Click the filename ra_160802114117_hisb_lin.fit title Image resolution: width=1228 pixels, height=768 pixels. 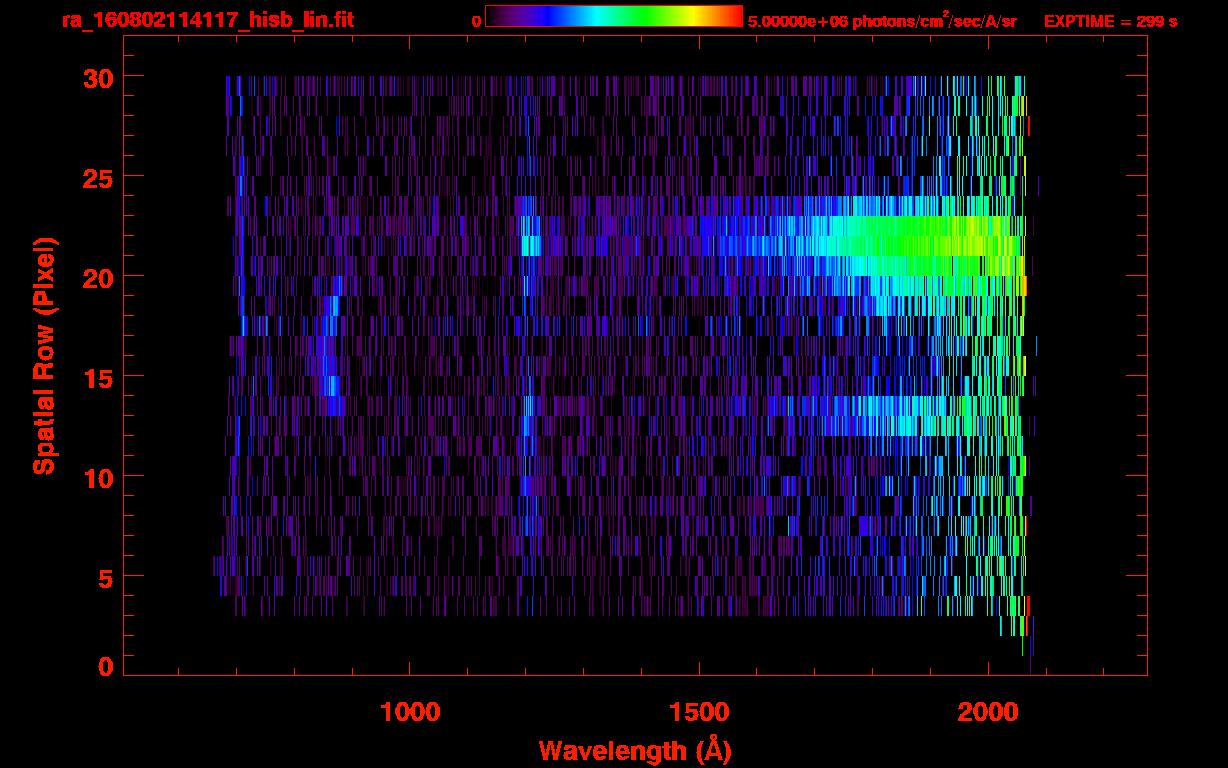(x=207, y=20)
